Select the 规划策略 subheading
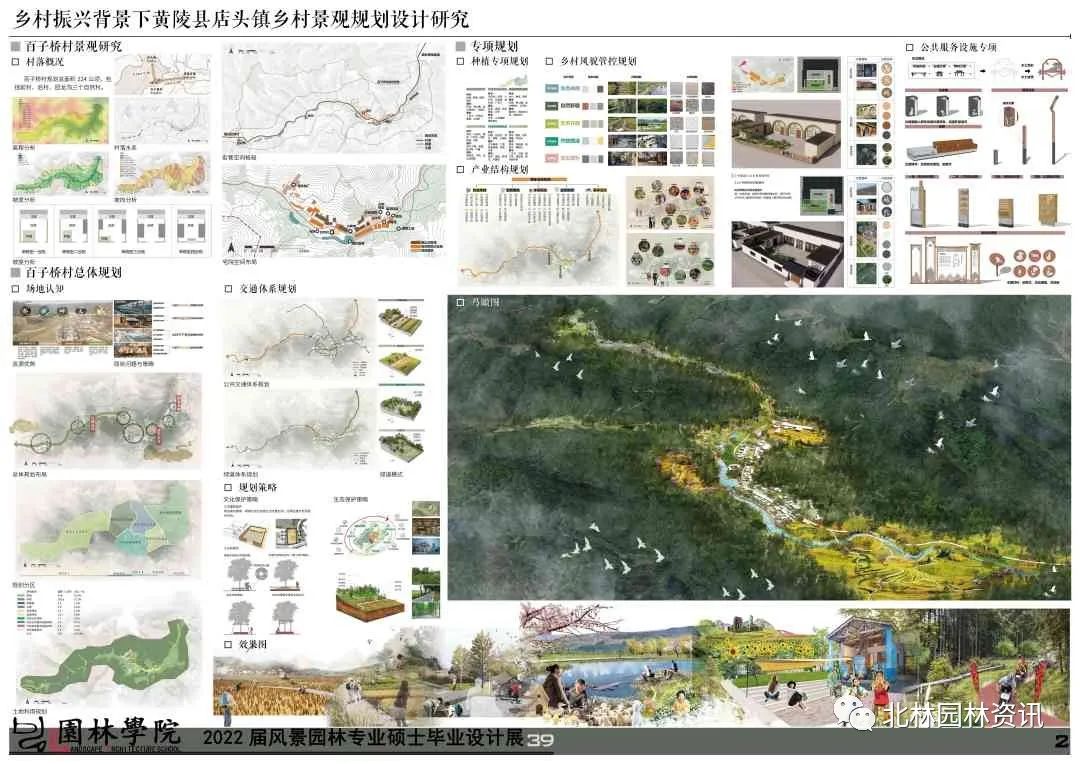Viewport: 1080px width, 764px height. point(258,487)
